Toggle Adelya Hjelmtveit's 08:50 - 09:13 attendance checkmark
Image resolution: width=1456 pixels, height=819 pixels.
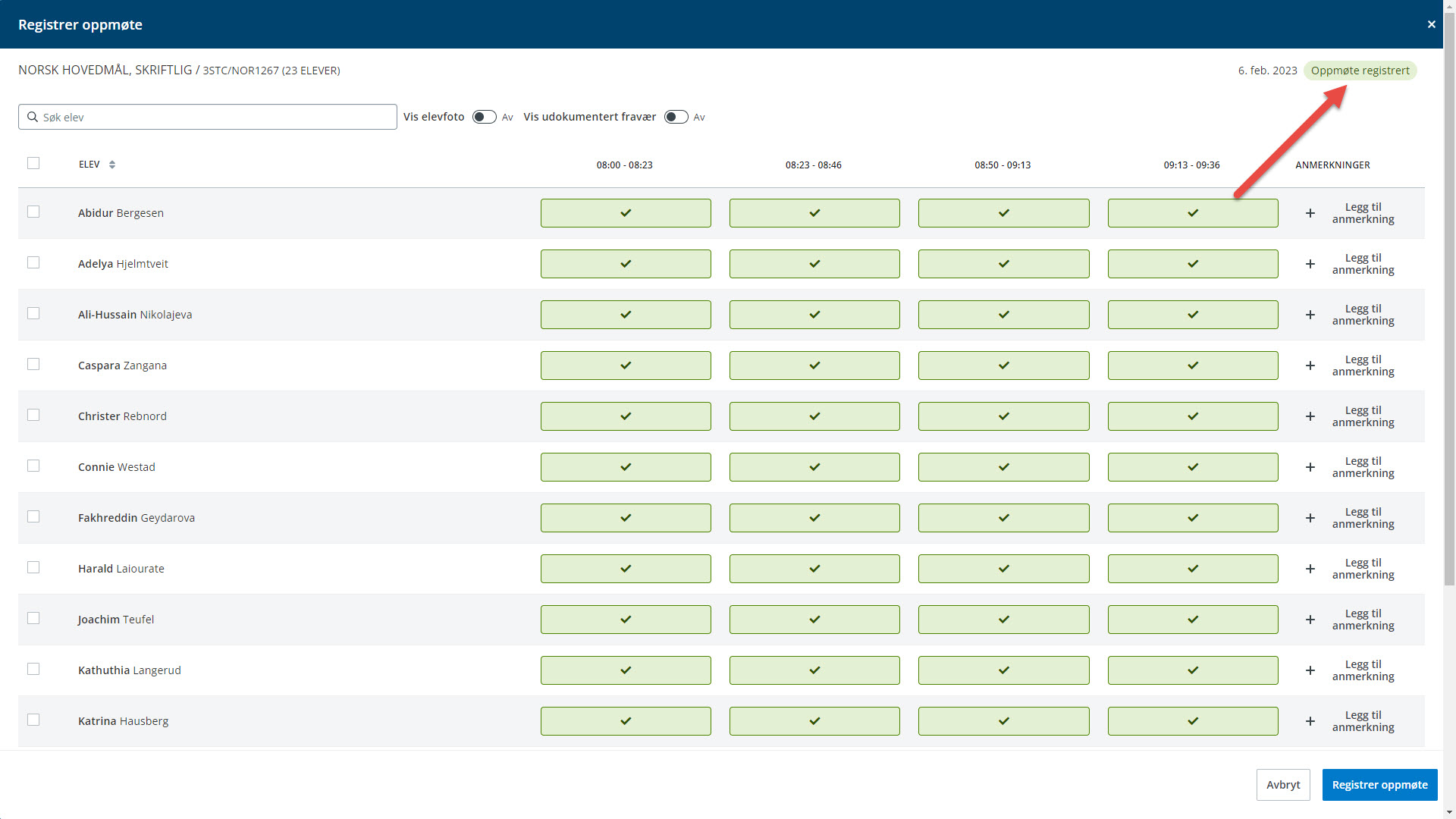(1003, 264)
